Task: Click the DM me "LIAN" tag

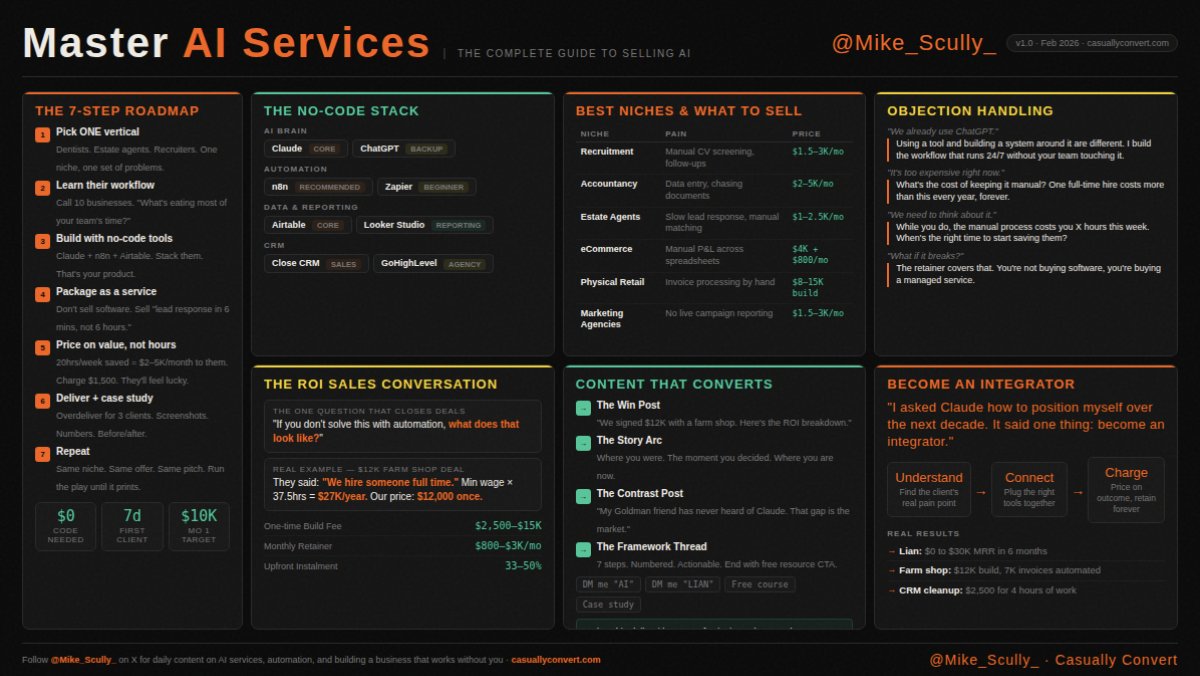Action: [682, 584]
